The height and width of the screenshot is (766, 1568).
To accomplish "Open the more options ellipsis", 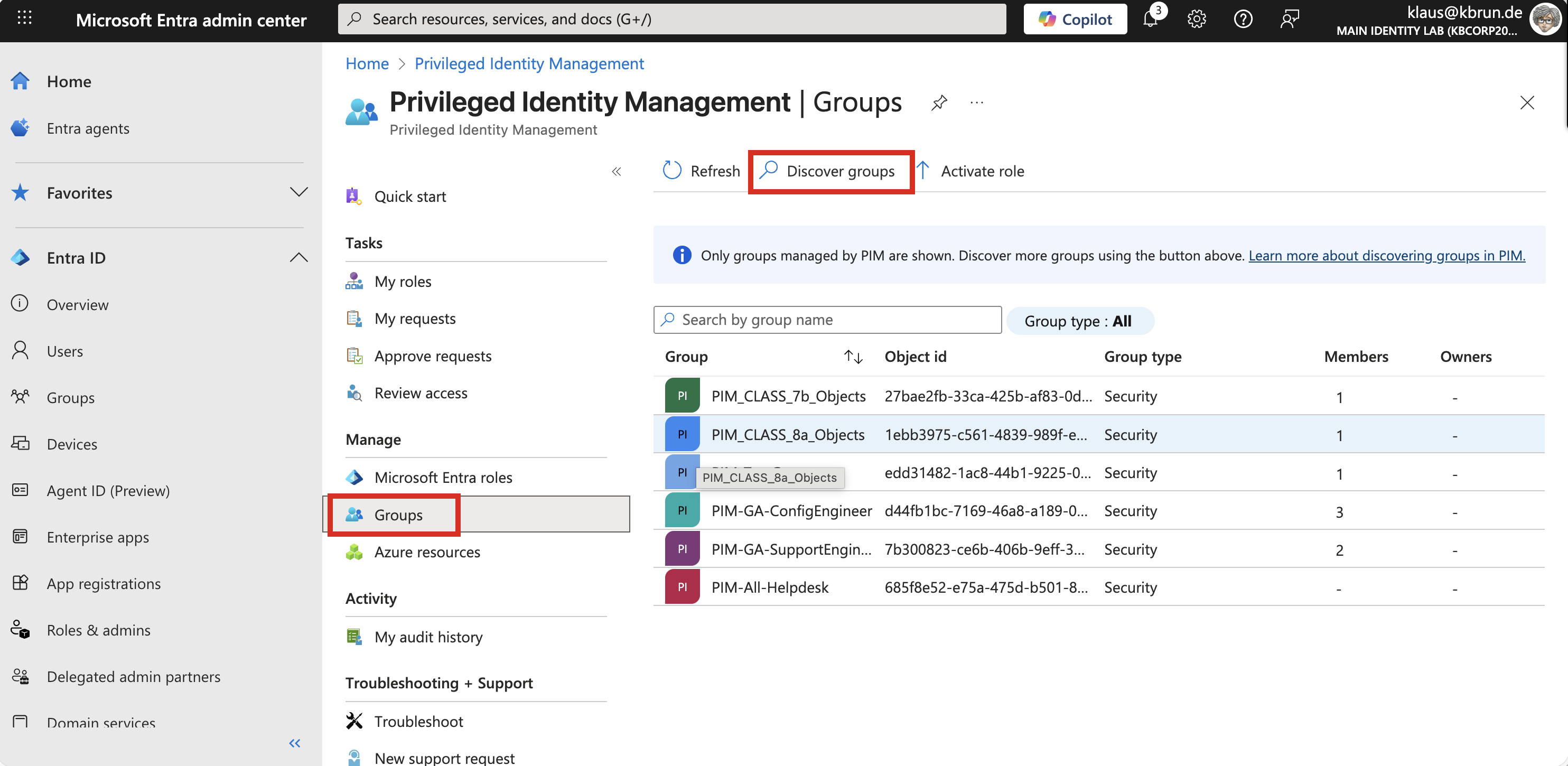I will (x=976, y=102).
